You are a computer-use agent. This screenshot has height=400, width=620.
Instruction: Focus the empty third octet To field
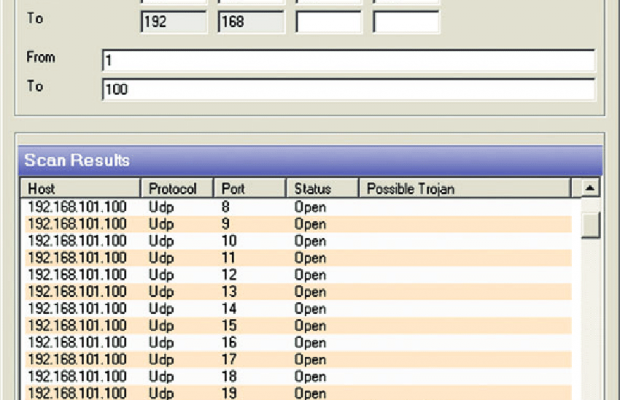pyautogui.click(x=328, y=22)
